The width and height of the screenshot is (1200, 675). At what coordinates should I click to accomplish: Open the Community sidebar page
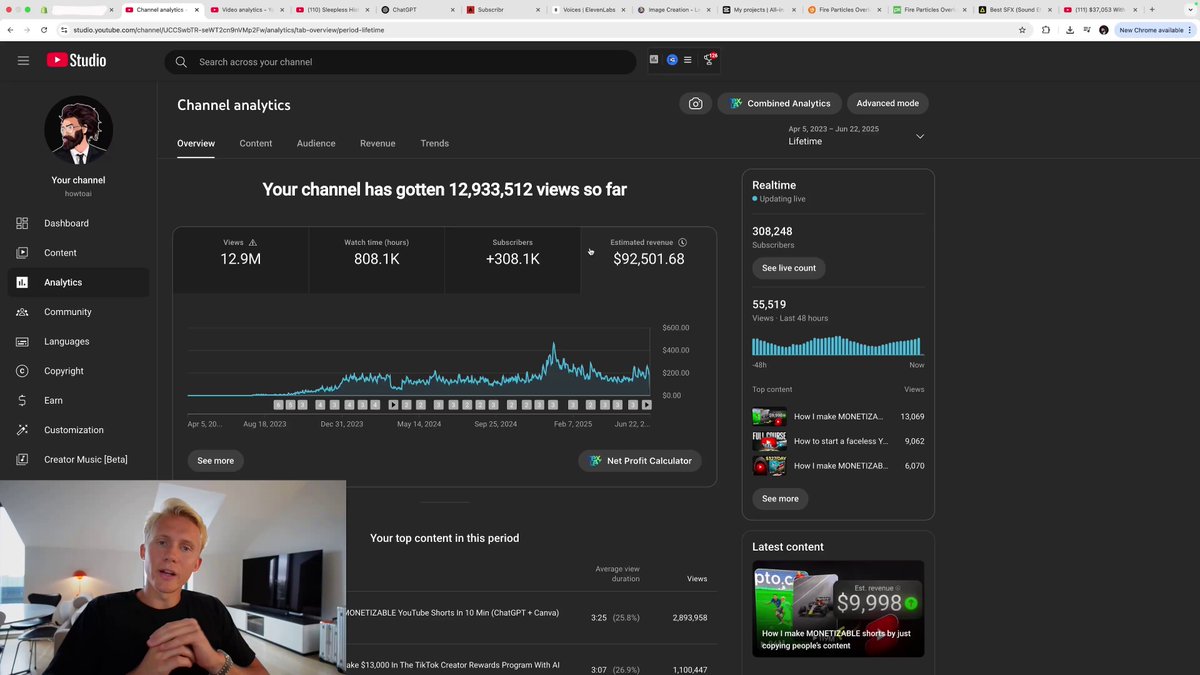coord(78,312)
